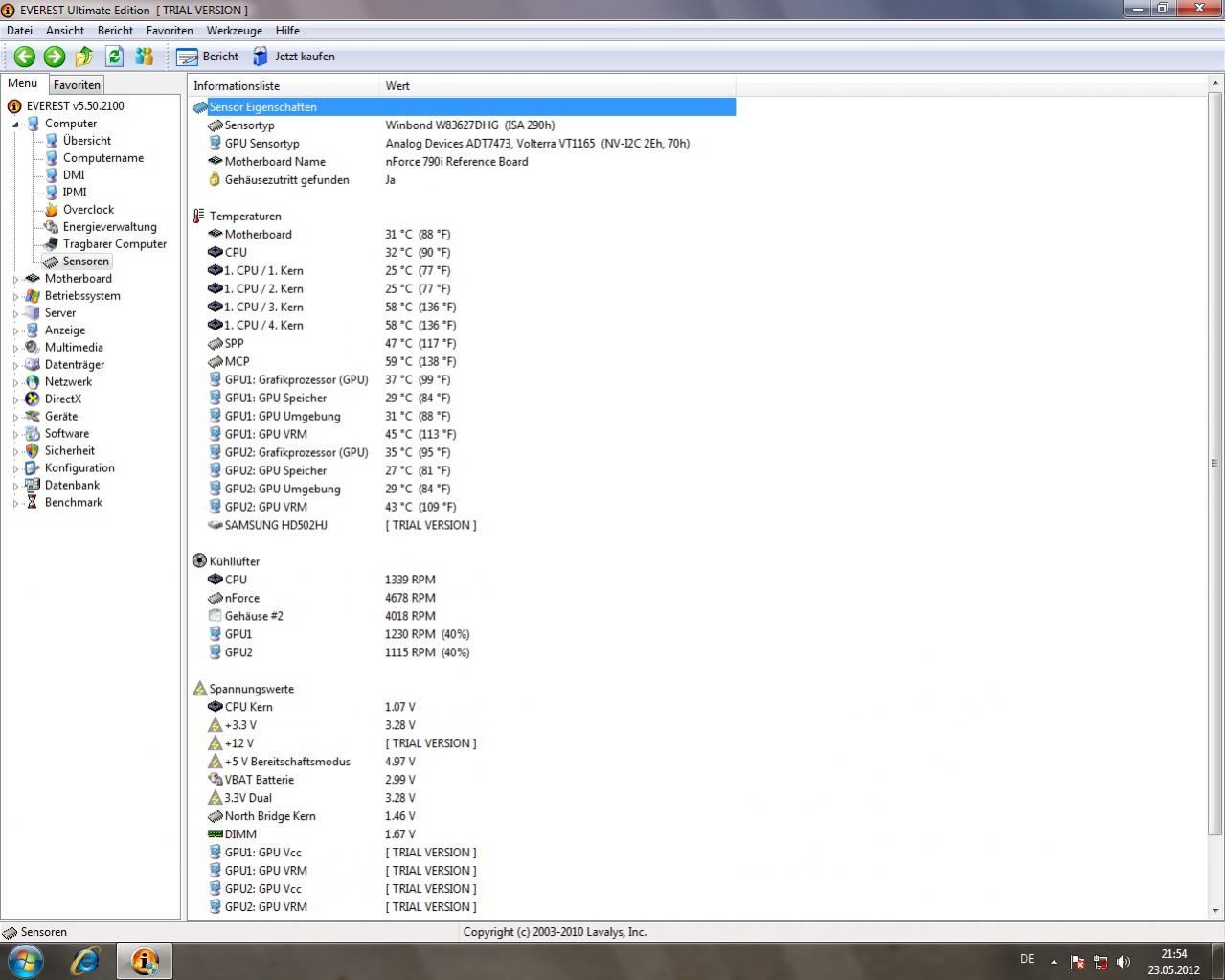Expand the Server tree node

coord(16,313)
